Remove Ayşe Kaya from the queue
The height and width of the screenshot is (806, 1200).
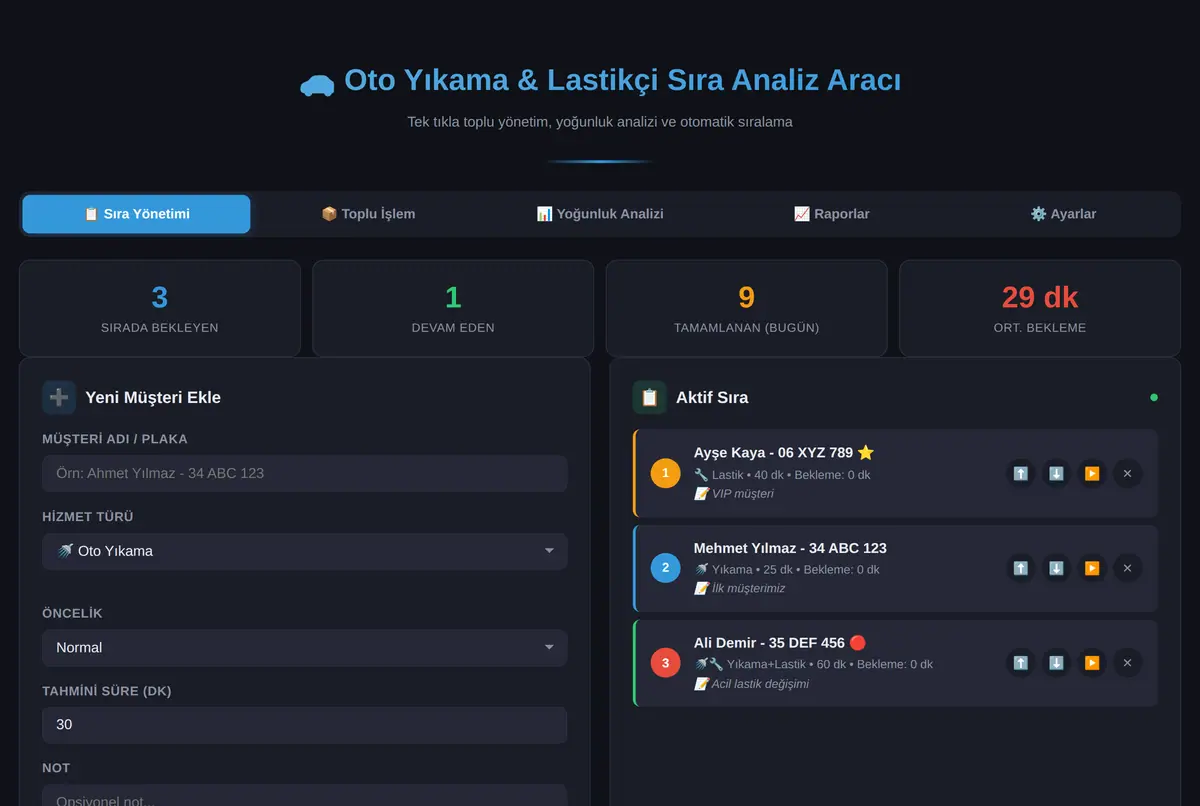click(x=1127, y=474)
